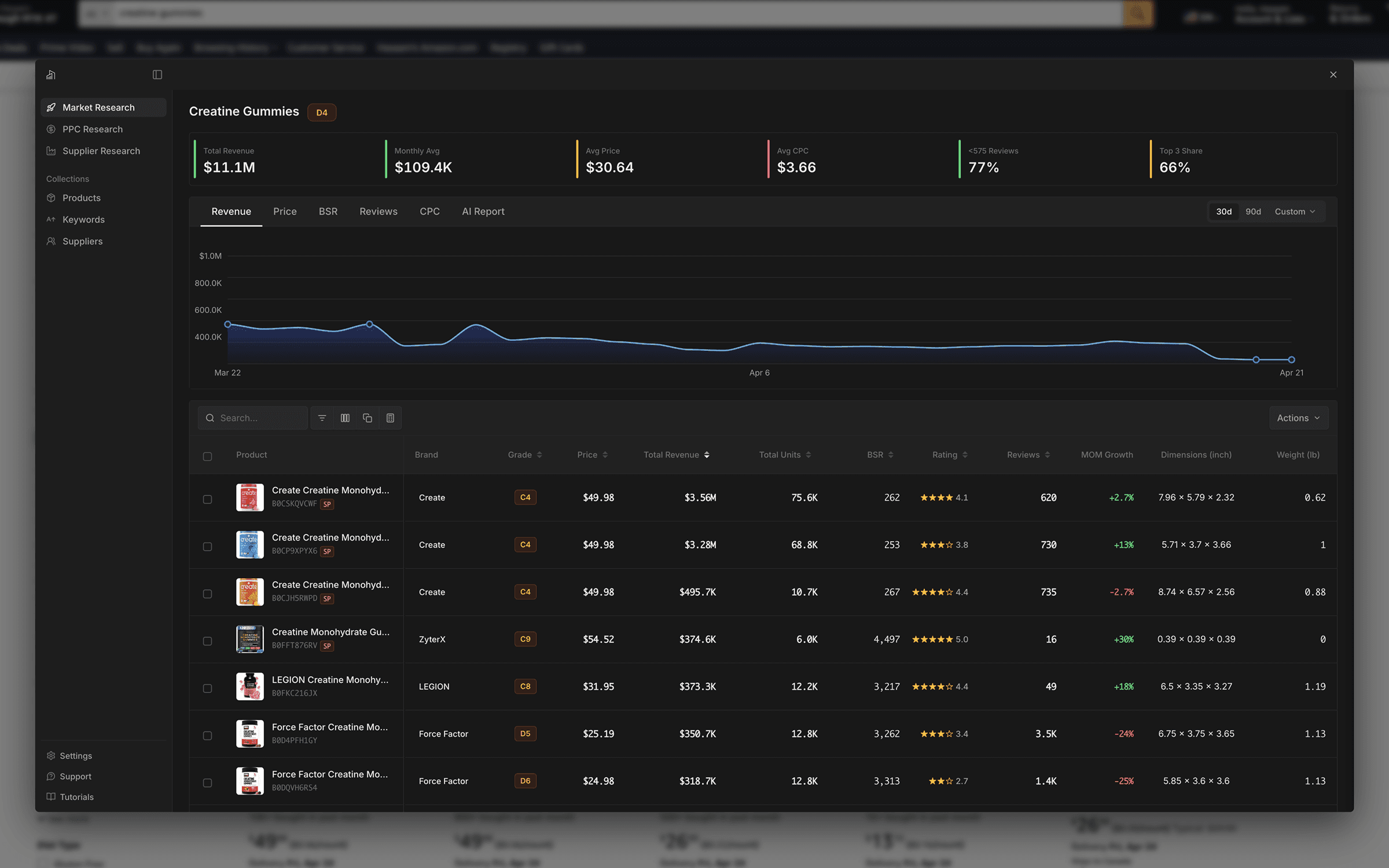Check the box for product B0D4PFH1GY
This screenshot has height=868, width=1389.
click(x=207, y=736)
